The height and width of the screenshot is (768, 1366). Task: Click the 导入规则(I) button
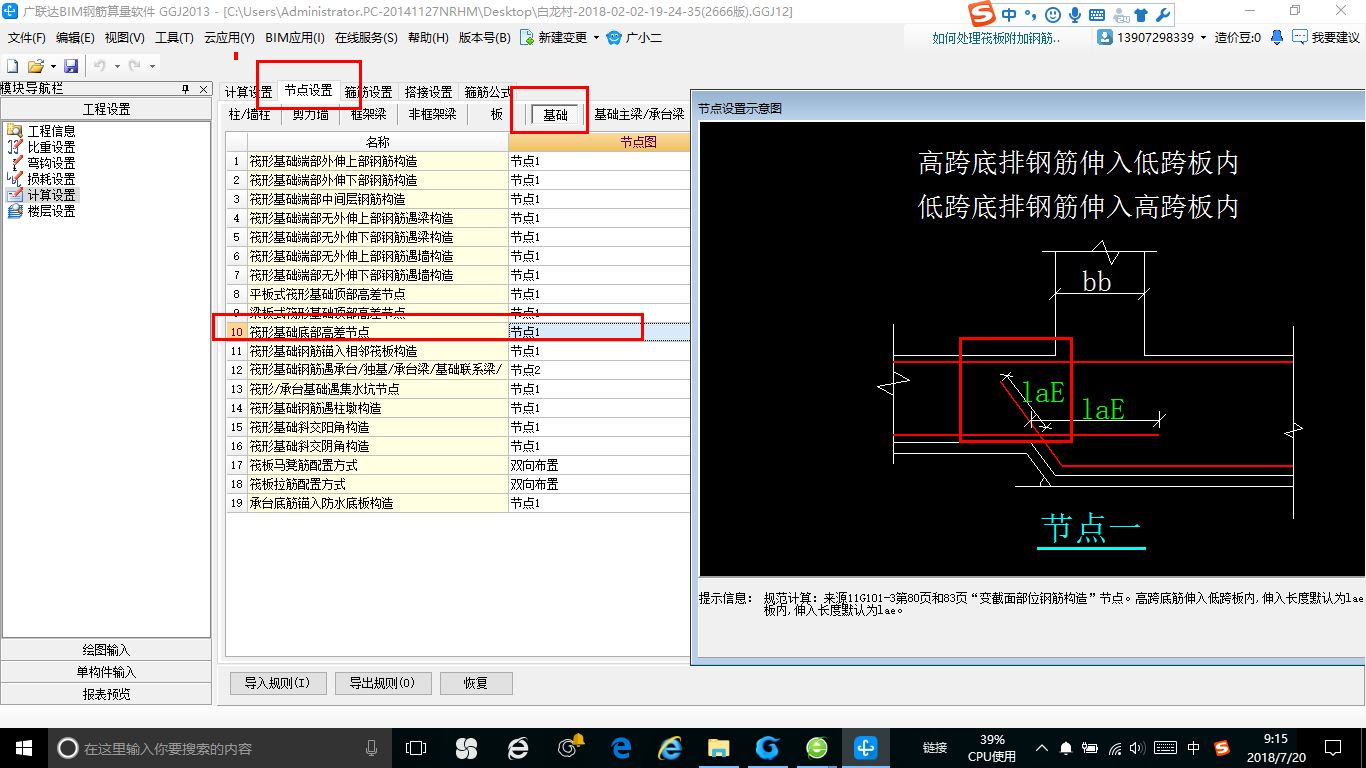[x=278, y=683]
